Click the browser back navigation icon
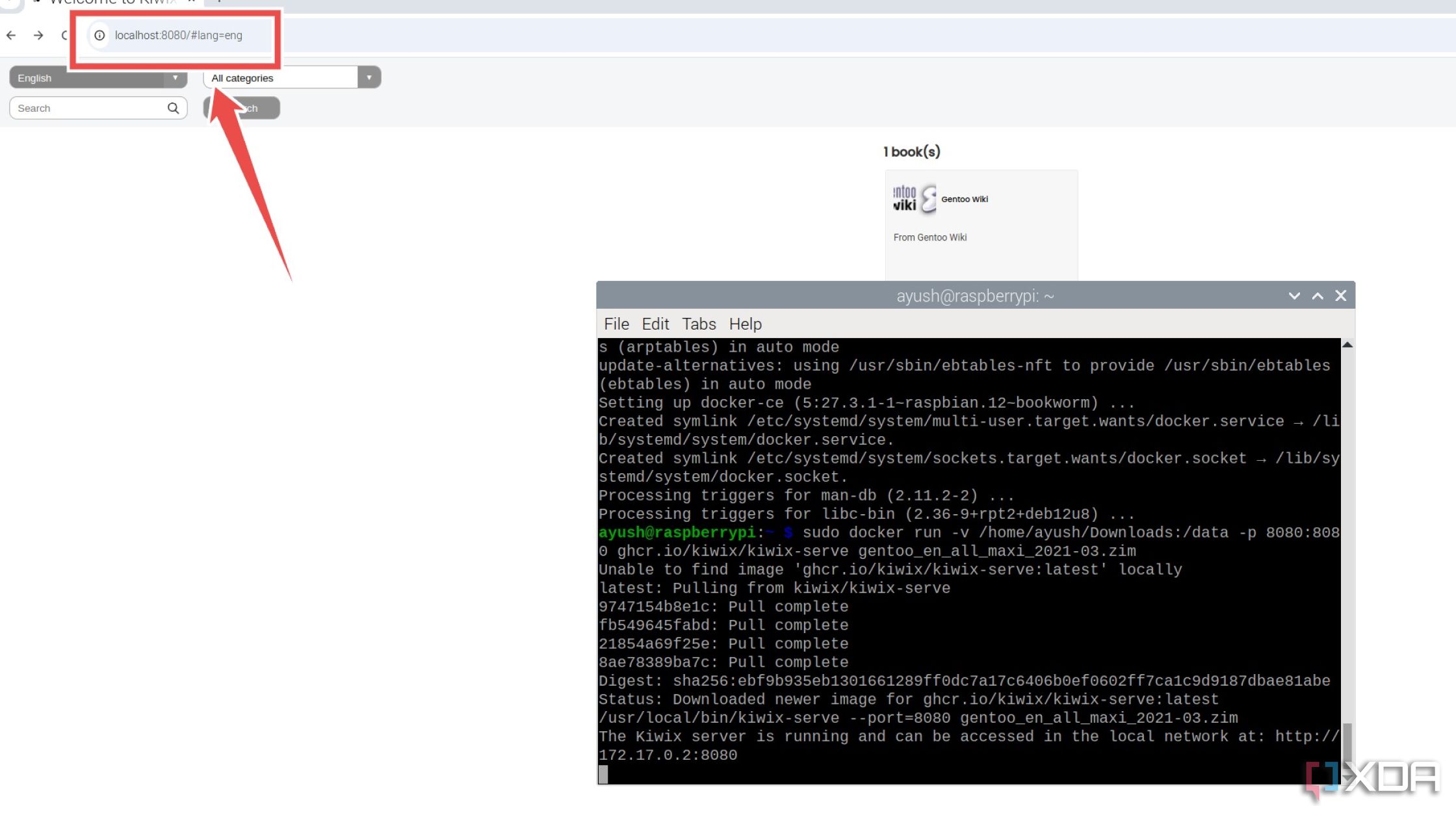1456x819 pixels. [11, 35]
